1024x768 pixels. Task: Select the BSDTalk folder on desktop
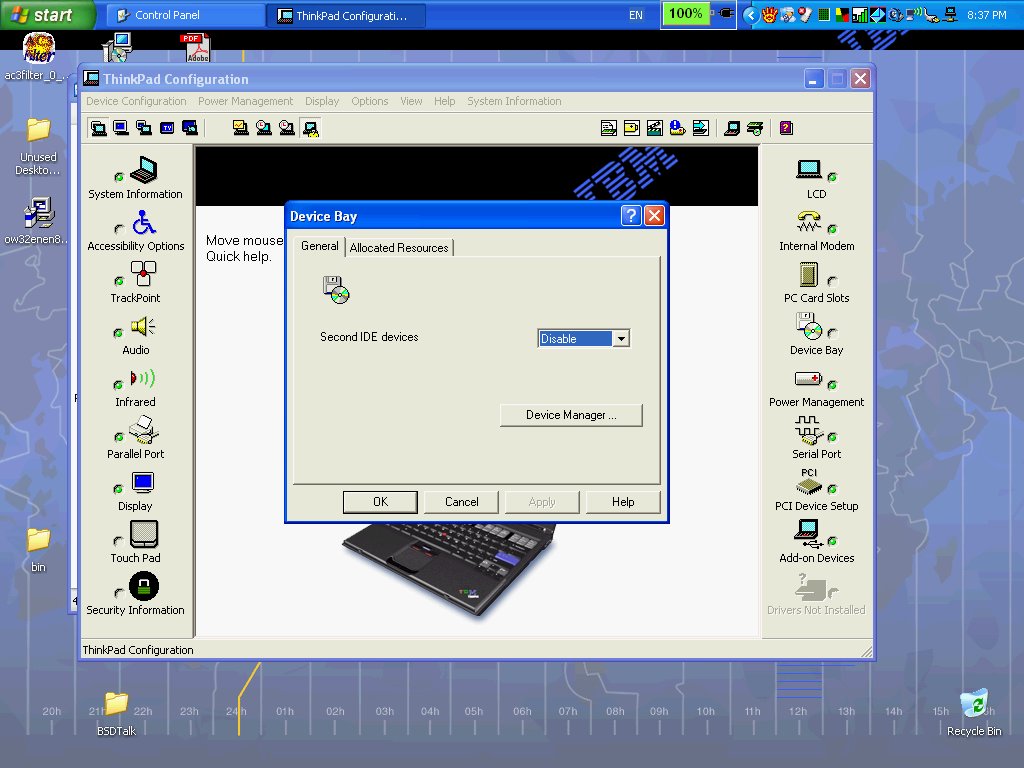116,713
